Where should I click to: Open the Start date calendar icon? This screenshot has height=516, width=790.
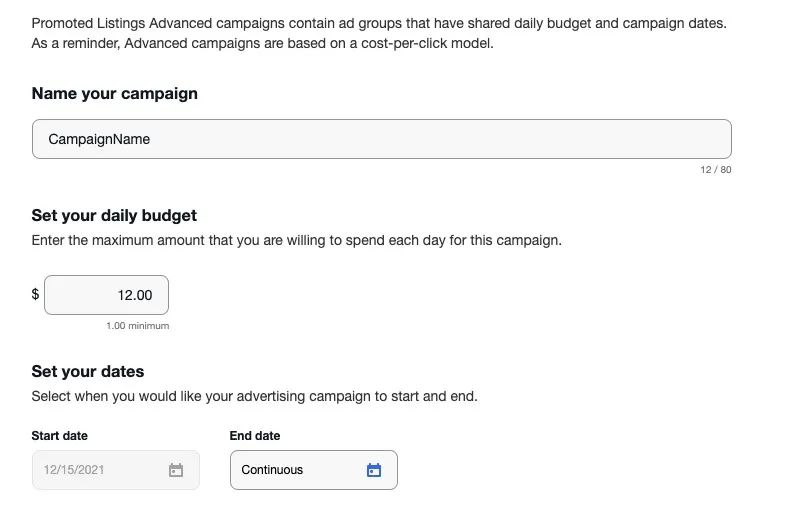click(176, 470)
